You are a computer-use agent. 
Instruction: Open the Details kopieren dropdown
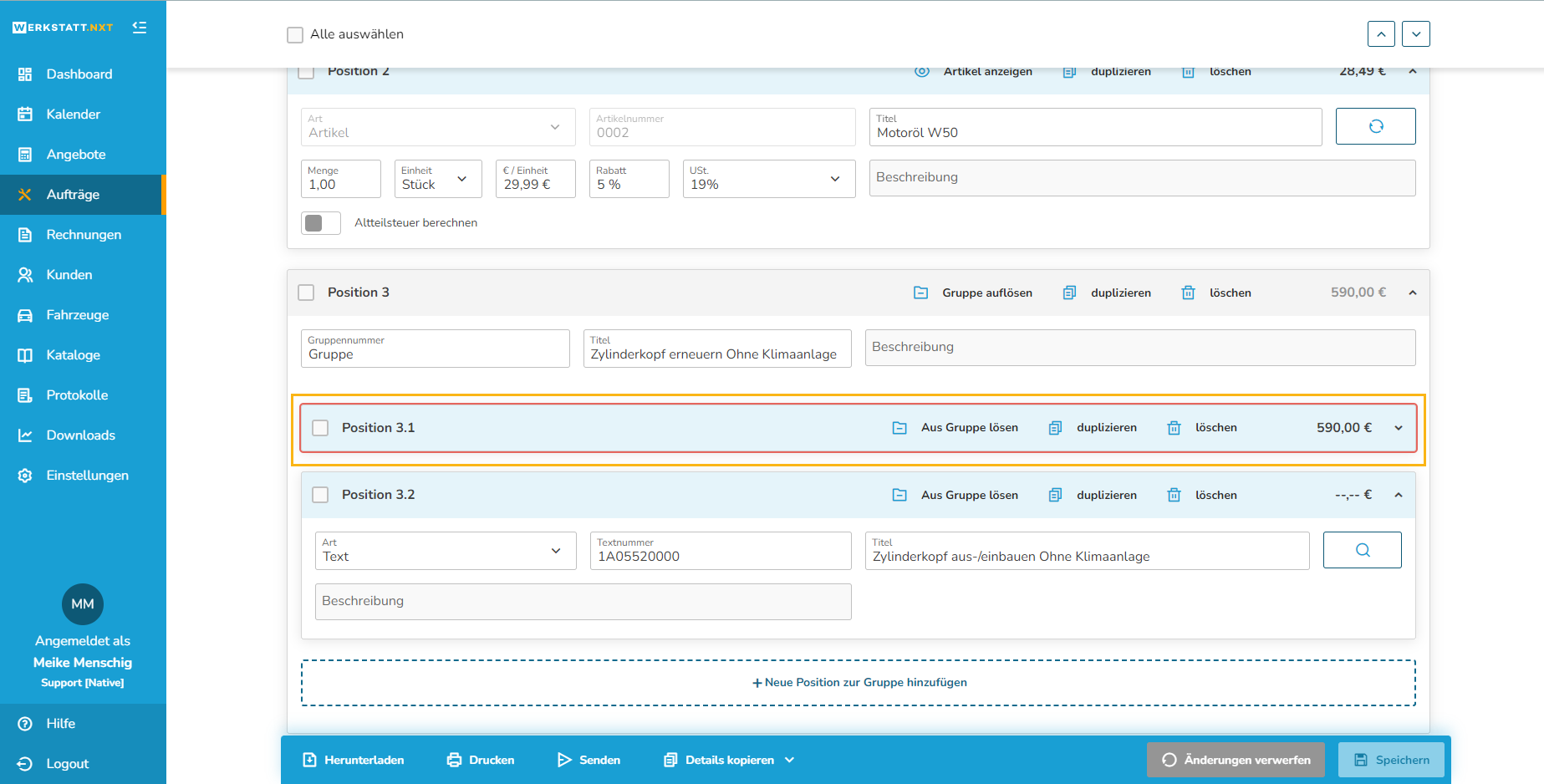tap(729, 761)
